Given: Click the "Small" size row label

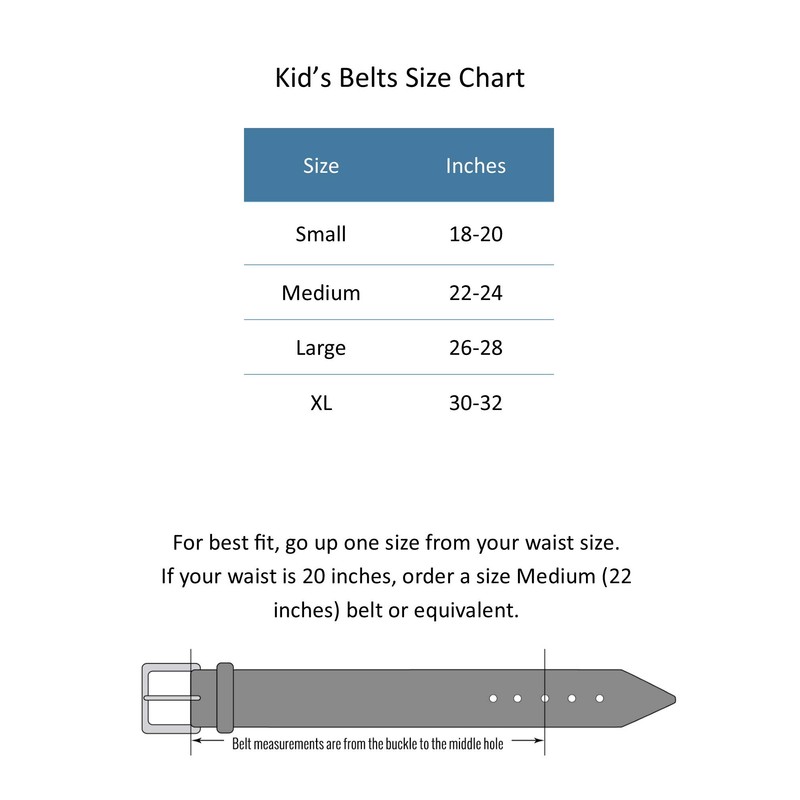Looking at the screenshot, I should point(321,235).
